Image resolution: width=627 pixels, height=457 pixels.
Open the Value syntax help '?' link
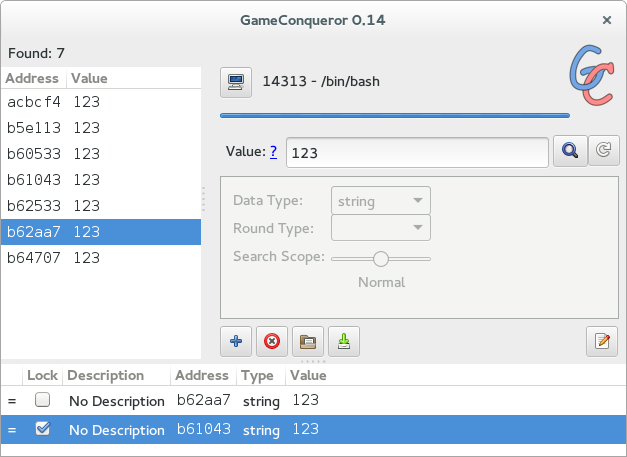pos(273,152)
